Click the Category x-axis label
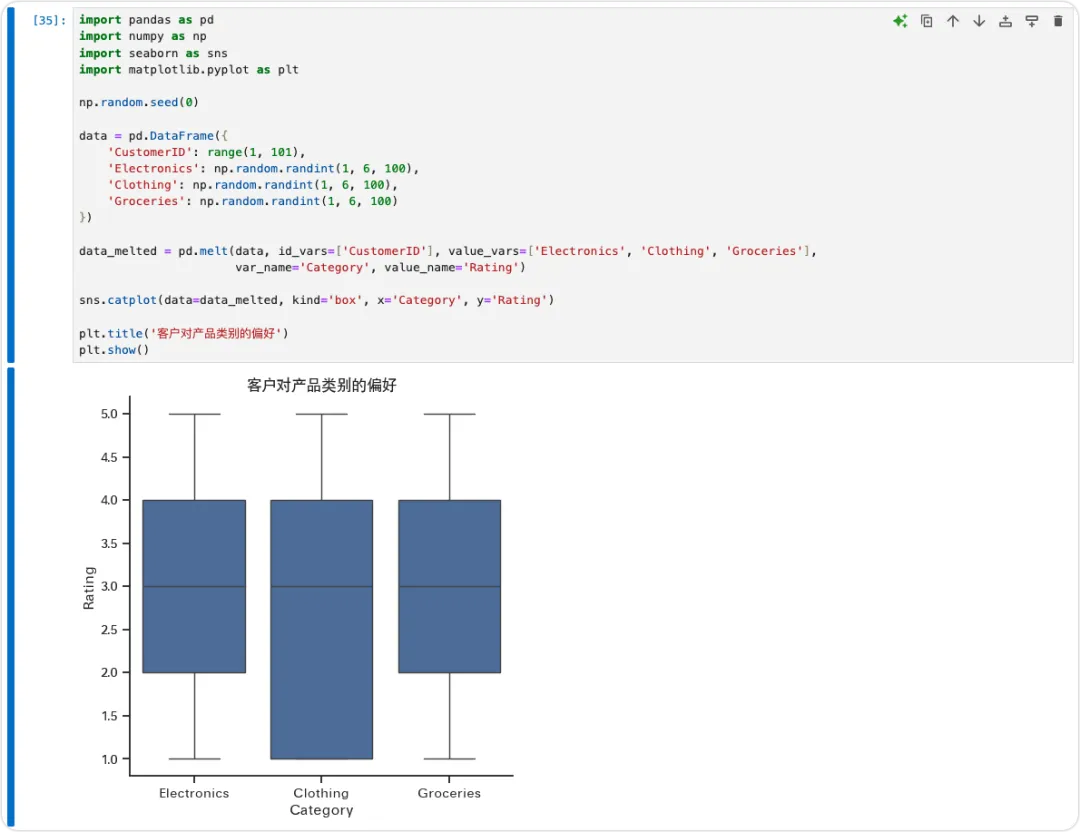The width and height of the screenshot is (1080, 832). [322, 810]
